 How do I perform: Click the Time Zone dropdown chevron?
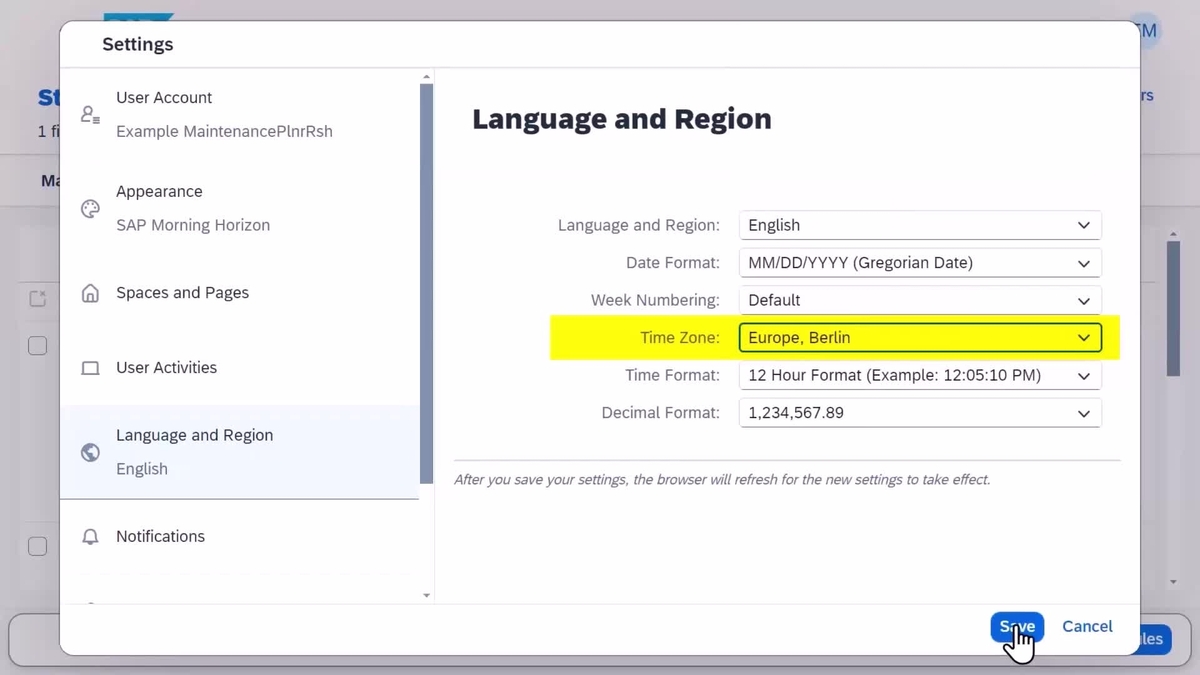pos(1084,337)
